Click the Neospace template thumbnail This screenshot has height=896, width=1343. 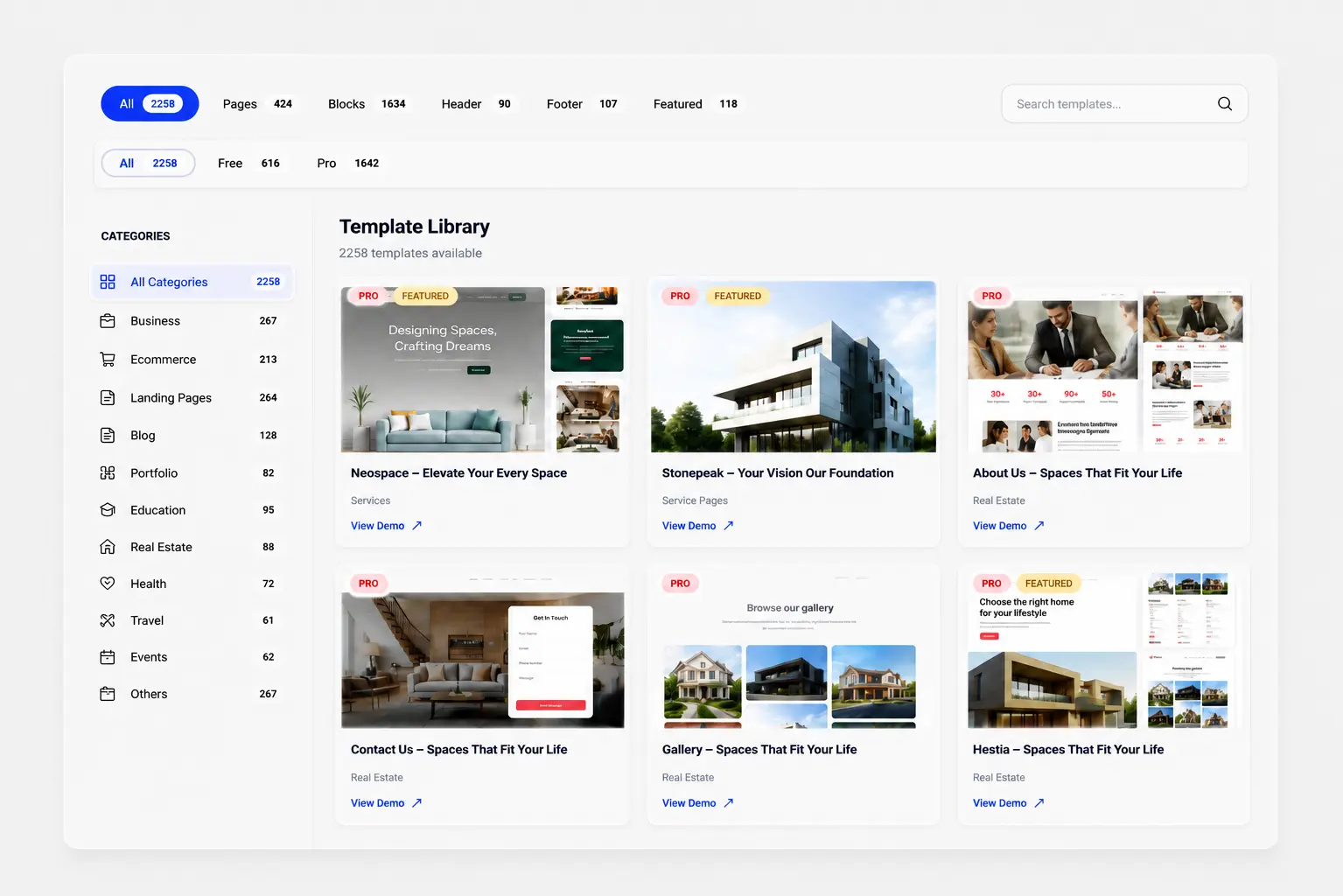coord(482,367)
